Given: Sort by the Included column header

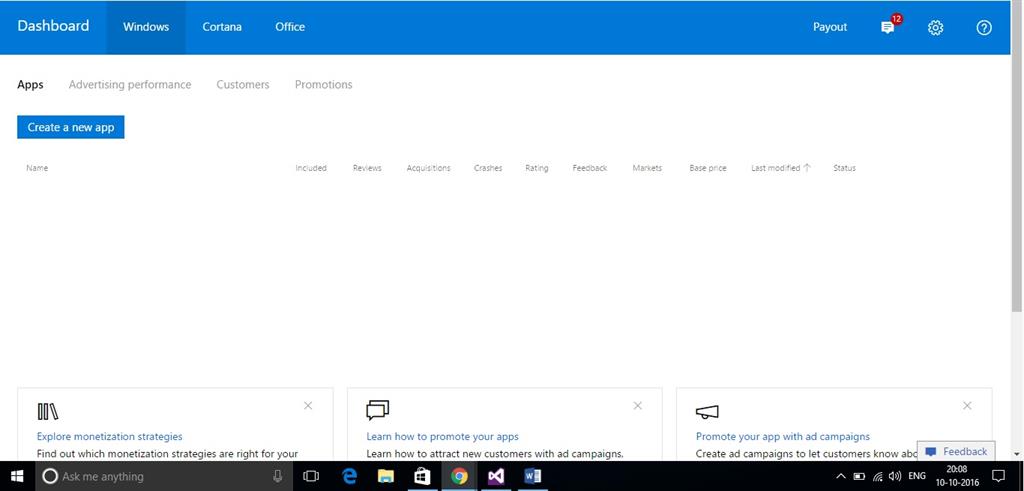Looking at the screenshot, I should tap(311, 168).
